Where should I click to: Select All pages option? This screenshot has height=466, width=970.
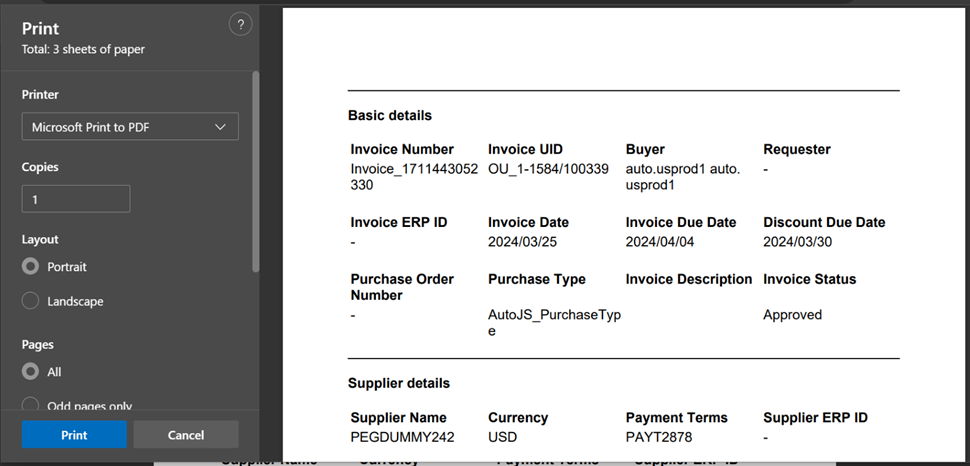[x=30, y=372]
